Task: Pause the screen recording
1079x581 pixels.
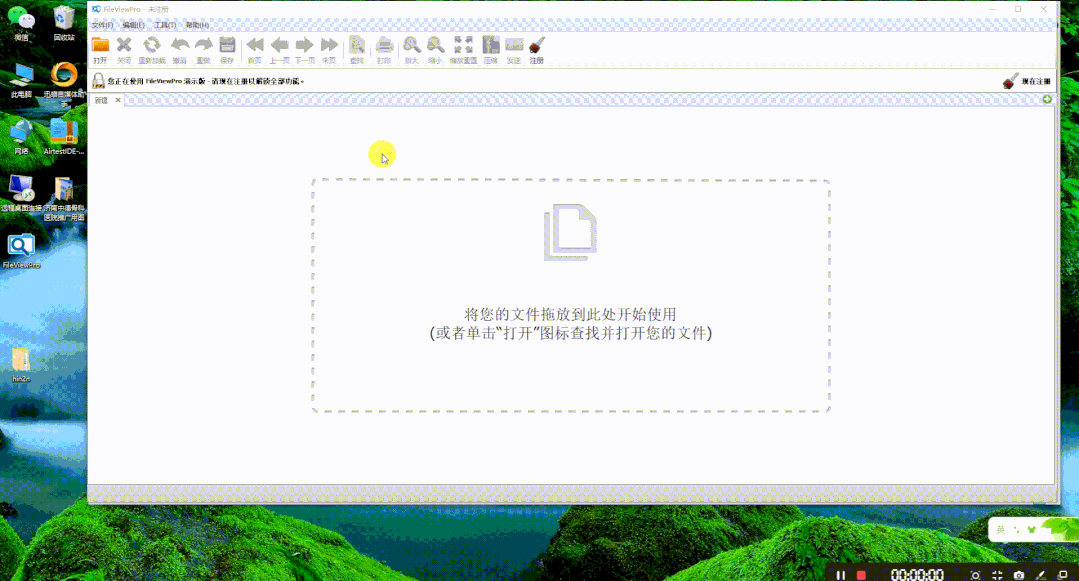Action: [x=840, y=575]
